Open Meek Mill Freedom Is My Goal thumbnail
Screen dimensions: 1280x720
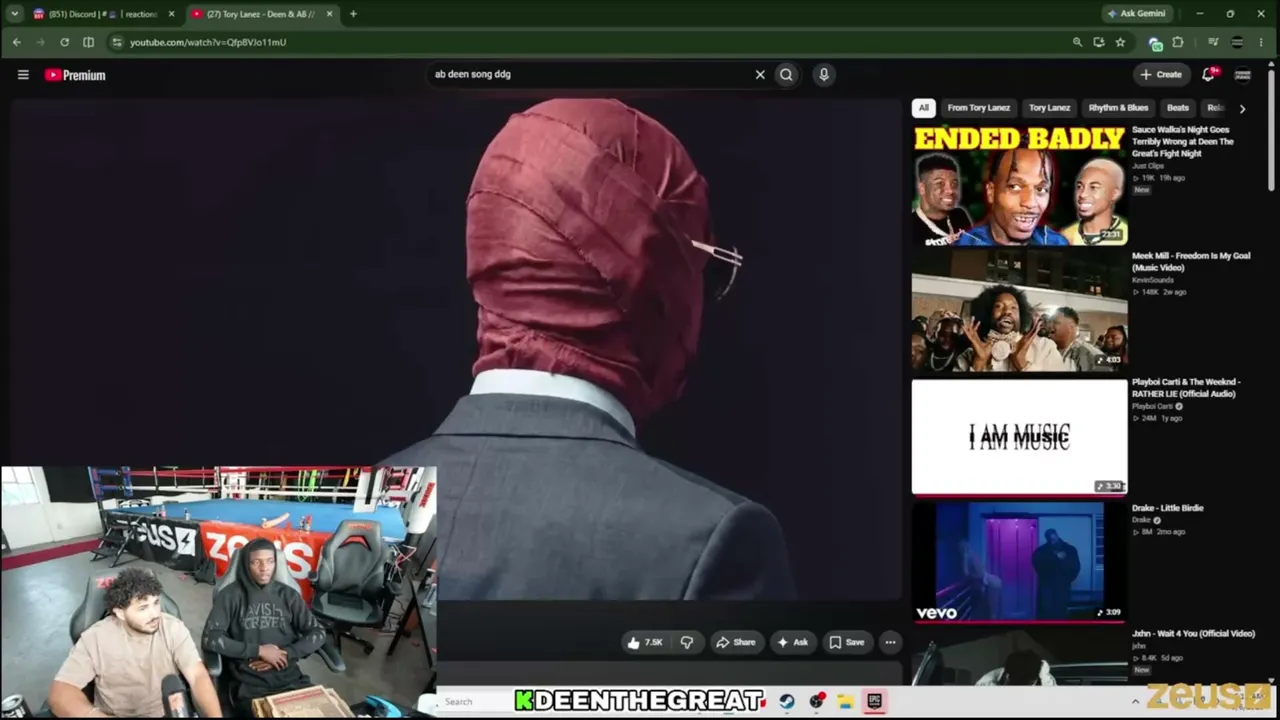point(1019,311)
